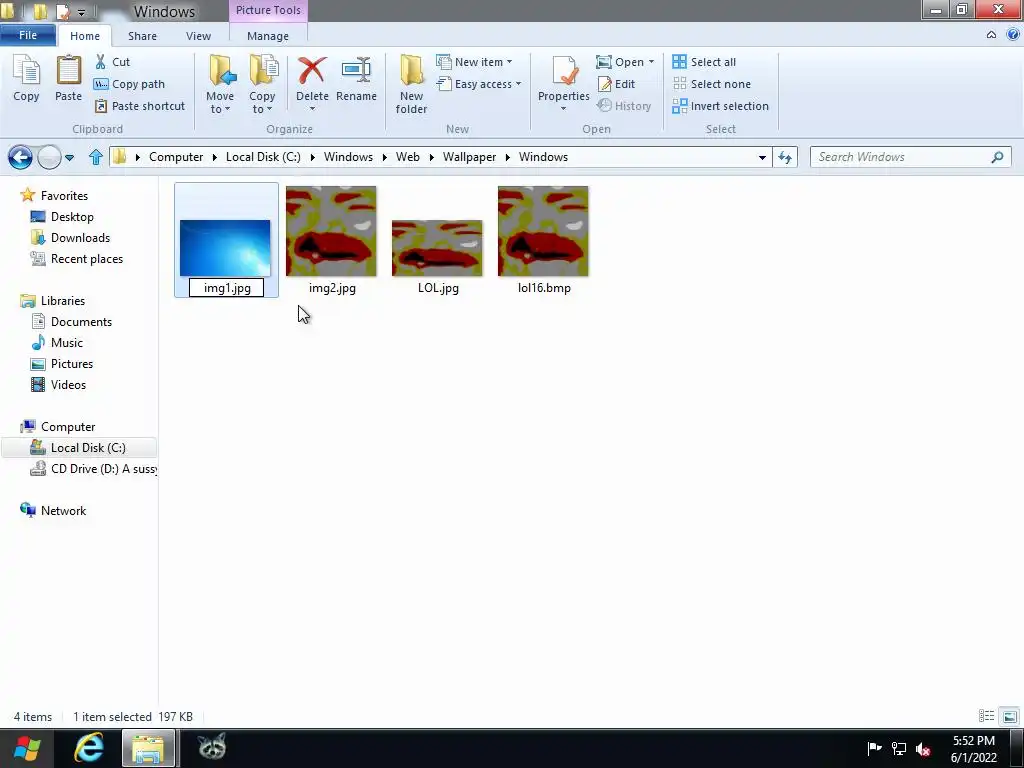Open the Videos library

point(59,385)
